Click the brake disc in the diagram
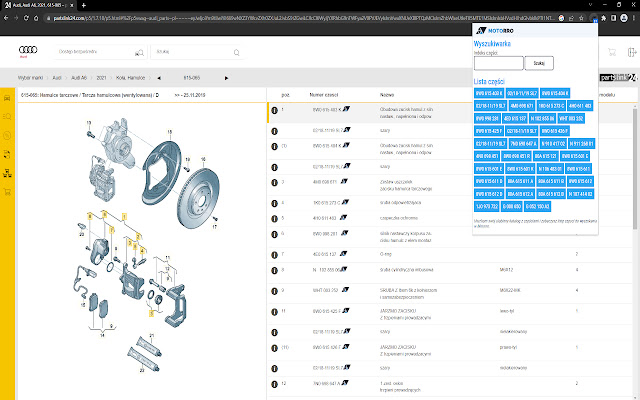Screen dimensions: 640x400 pyautogui.click(x=199, y=198)
